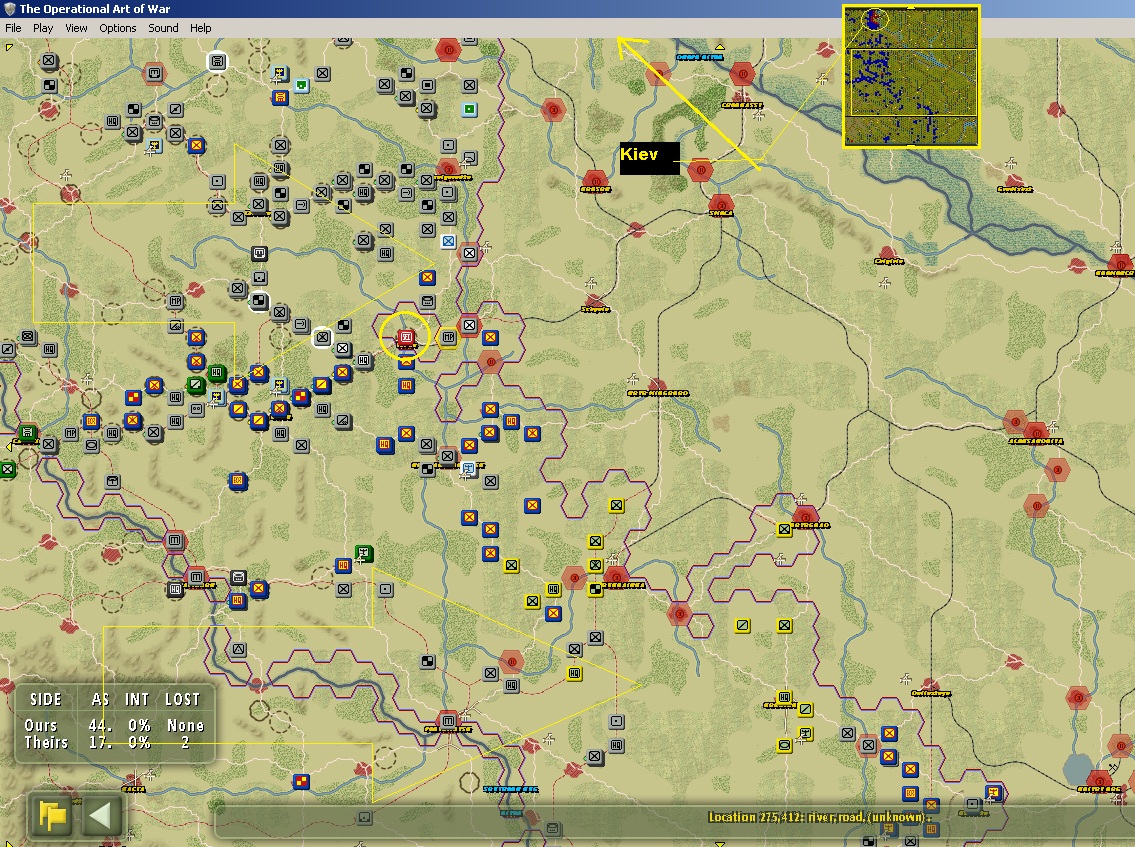Select the light-blue infantry counter above the red city hex

tap(448, 241)
